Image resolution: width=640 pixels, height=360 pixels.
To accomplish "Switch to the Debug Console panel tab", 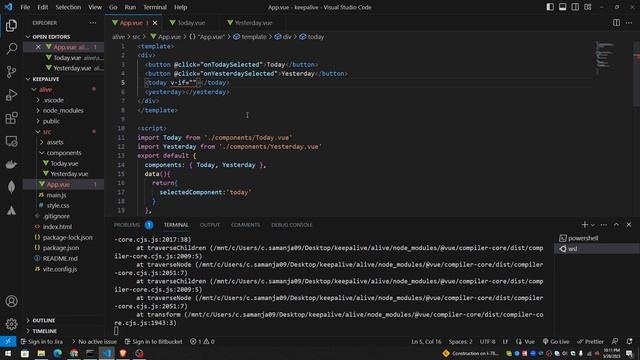I will [292, 225].
